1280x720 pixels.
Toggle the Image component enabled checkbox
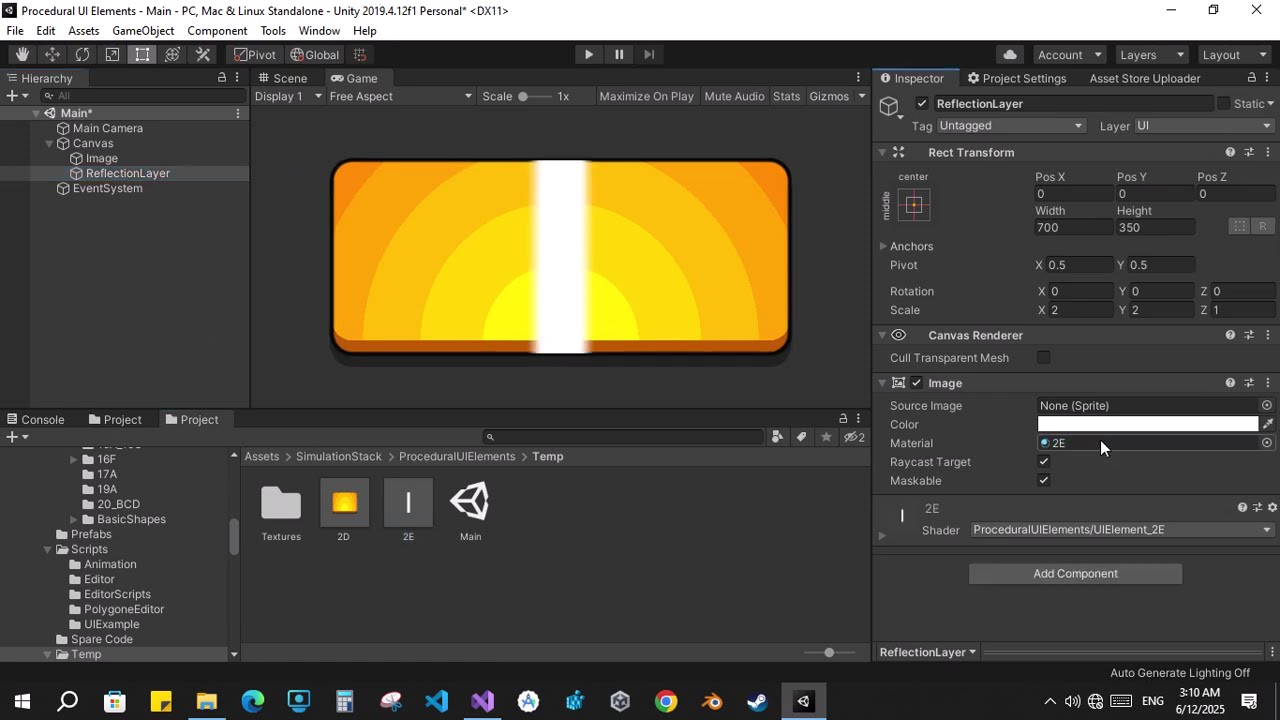(x=916, y=383)
